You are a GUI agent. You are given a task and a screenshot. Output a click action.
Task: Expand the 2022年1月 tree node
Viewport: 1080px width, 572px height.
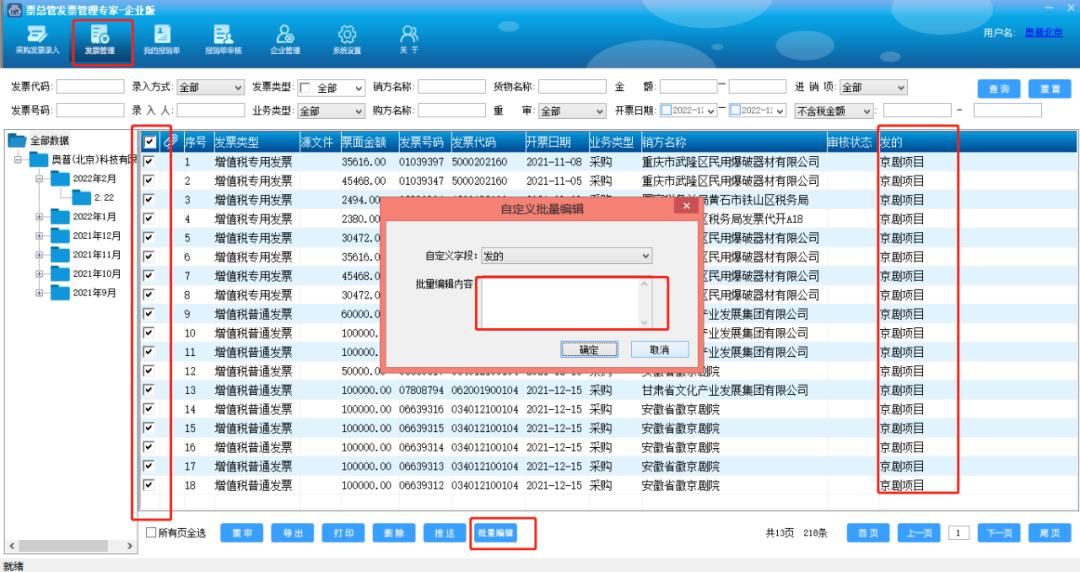(39, 216)
